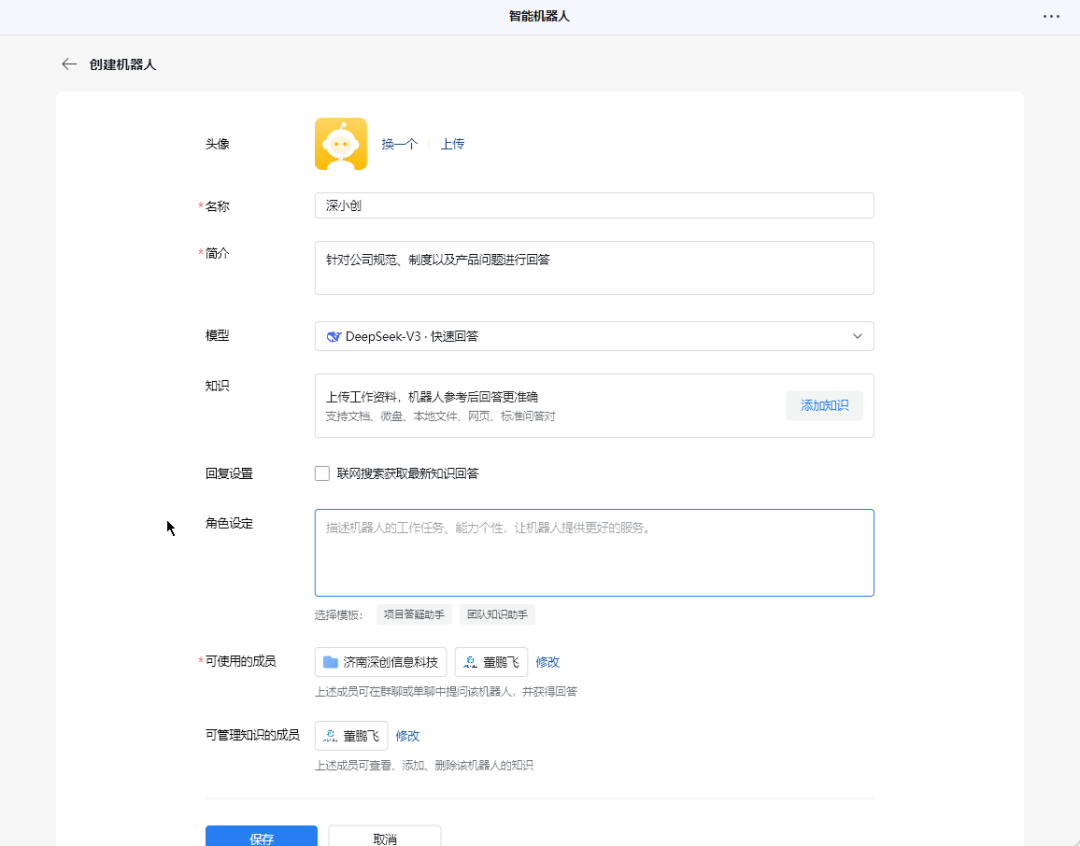The height and width of the screenshot is (846, 1080).
Task: Click the 名称 input field with 深小创
Action: pos(593,205)
